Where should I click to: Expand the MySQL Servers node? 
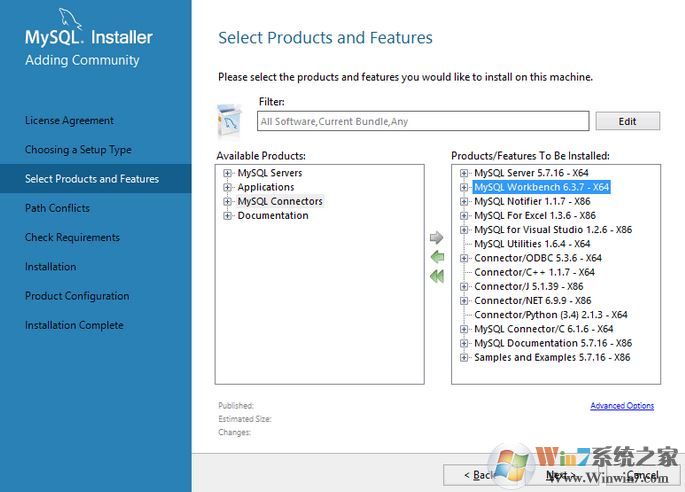coord(227,173)
